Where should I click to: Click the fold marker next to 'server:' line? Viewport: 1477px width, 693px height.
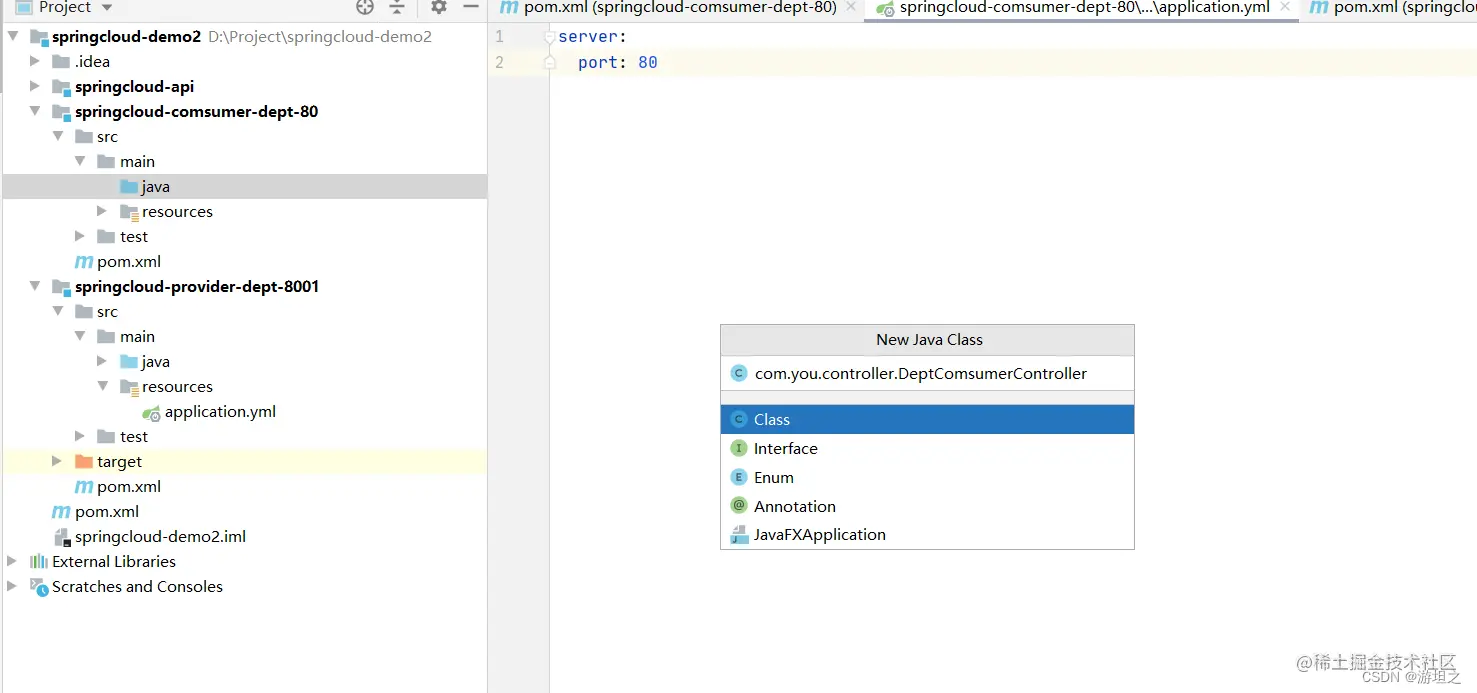549,37
